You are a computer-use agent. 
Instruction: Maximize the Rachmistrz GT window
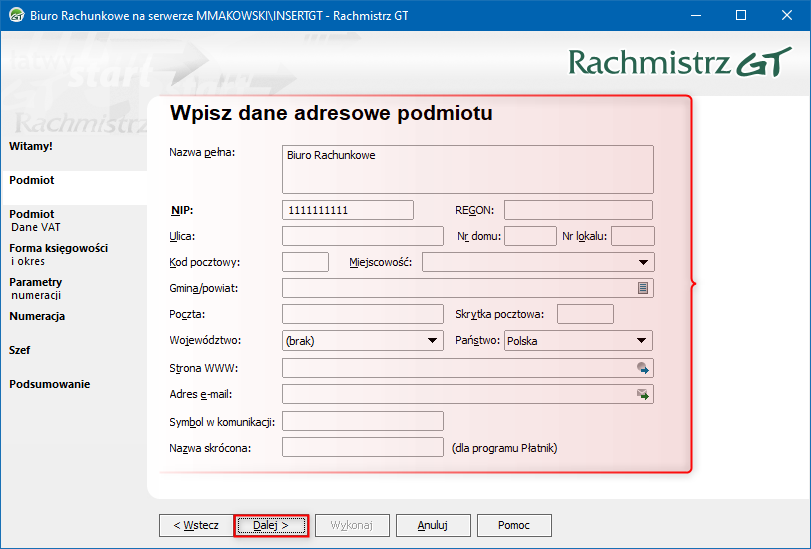pyautogui.click(x=741, y=16)
